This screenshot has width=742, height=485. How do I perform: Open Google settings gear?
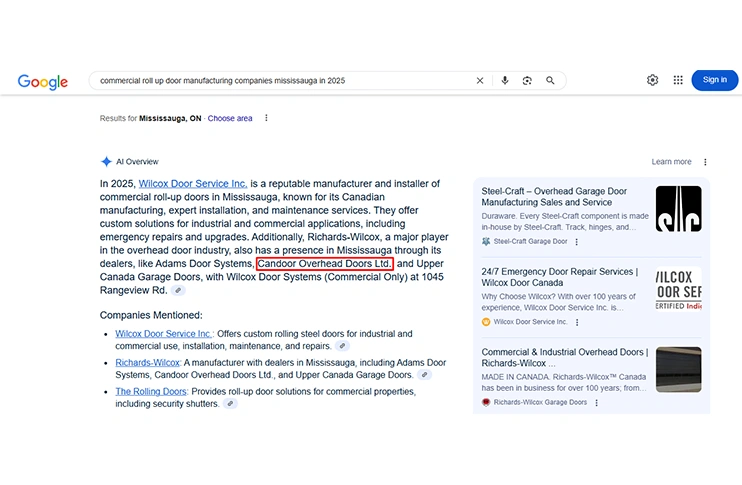pyautogui.click(x=652, y=80)
